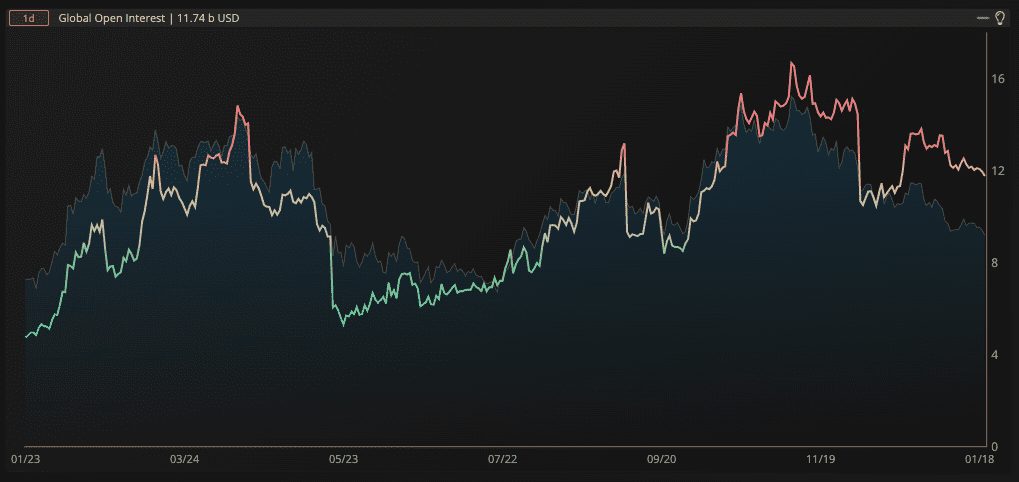Select the 03/24 date label on x-axis

click(x=184, y=459)
